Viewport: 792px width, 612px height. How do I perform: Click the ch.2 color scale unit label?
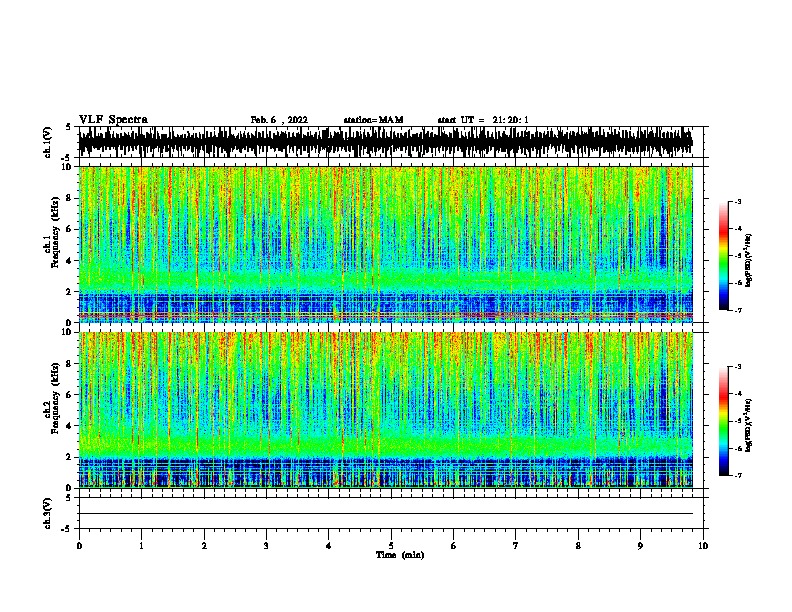pos(749,425)
